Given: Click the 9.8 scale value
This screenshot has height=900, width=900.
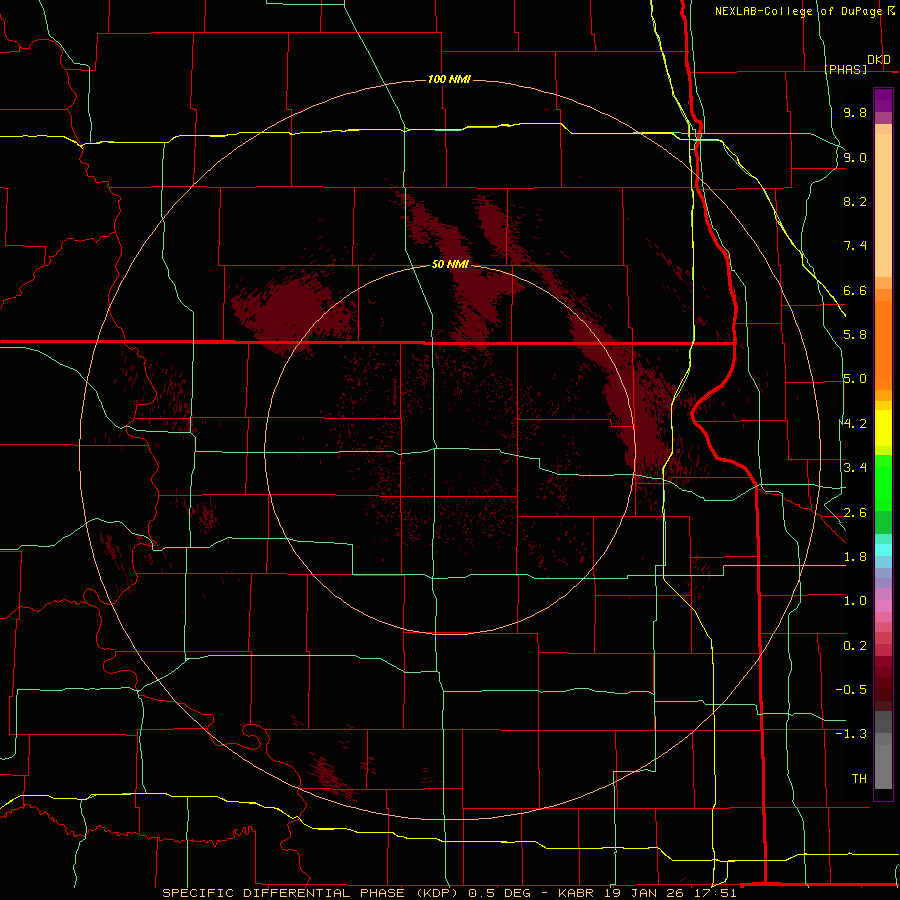Looking at the screenshot, I should 855,112.
